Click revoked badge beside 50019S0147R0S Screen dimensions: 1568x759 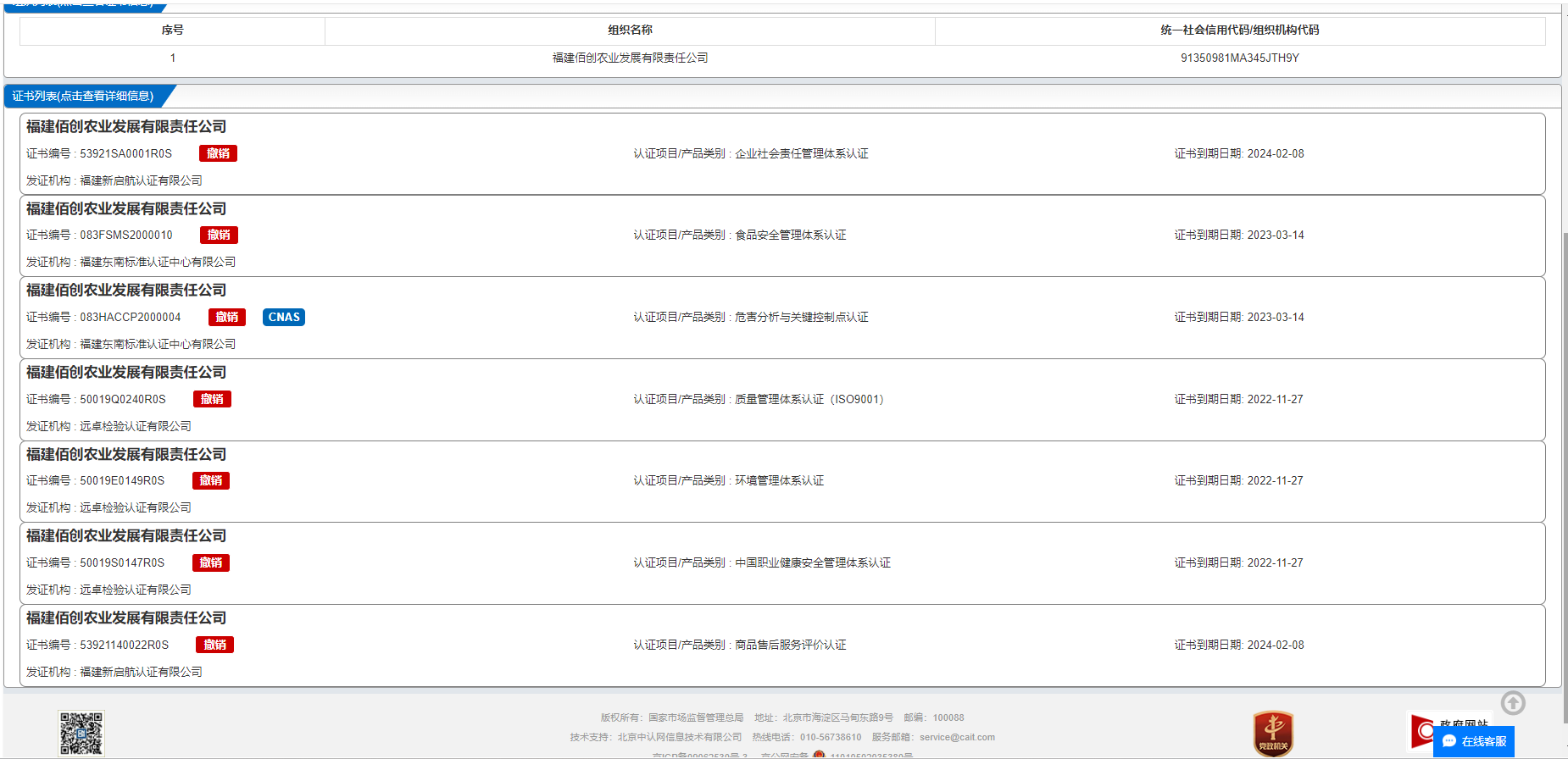(211, 562)
